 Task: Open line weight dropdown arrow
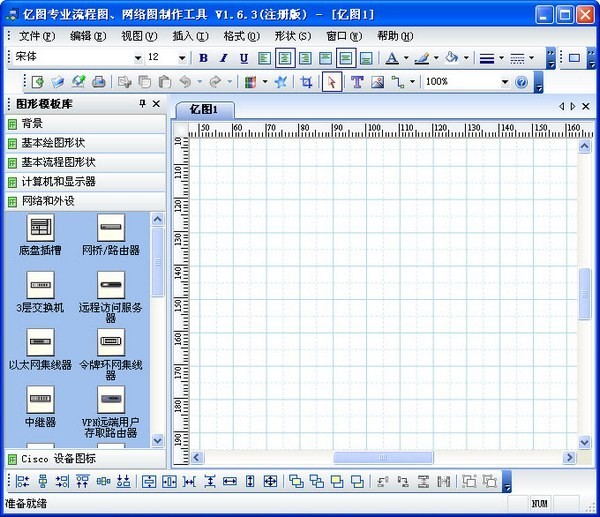[x=501, y=58]
